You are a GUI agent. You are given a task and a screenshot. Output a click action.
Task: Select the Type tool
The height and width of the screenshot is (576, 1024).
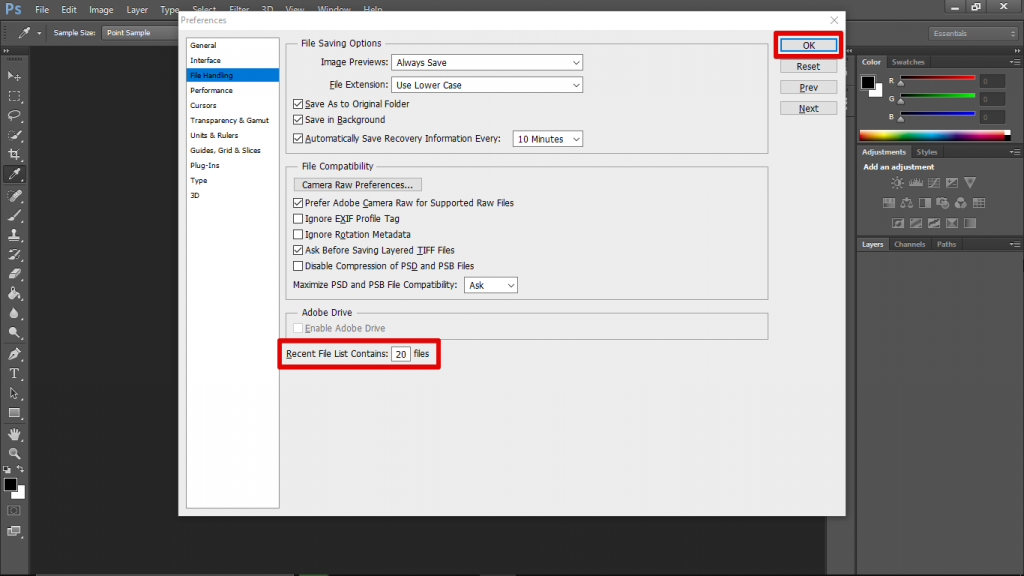coord(14,371)
